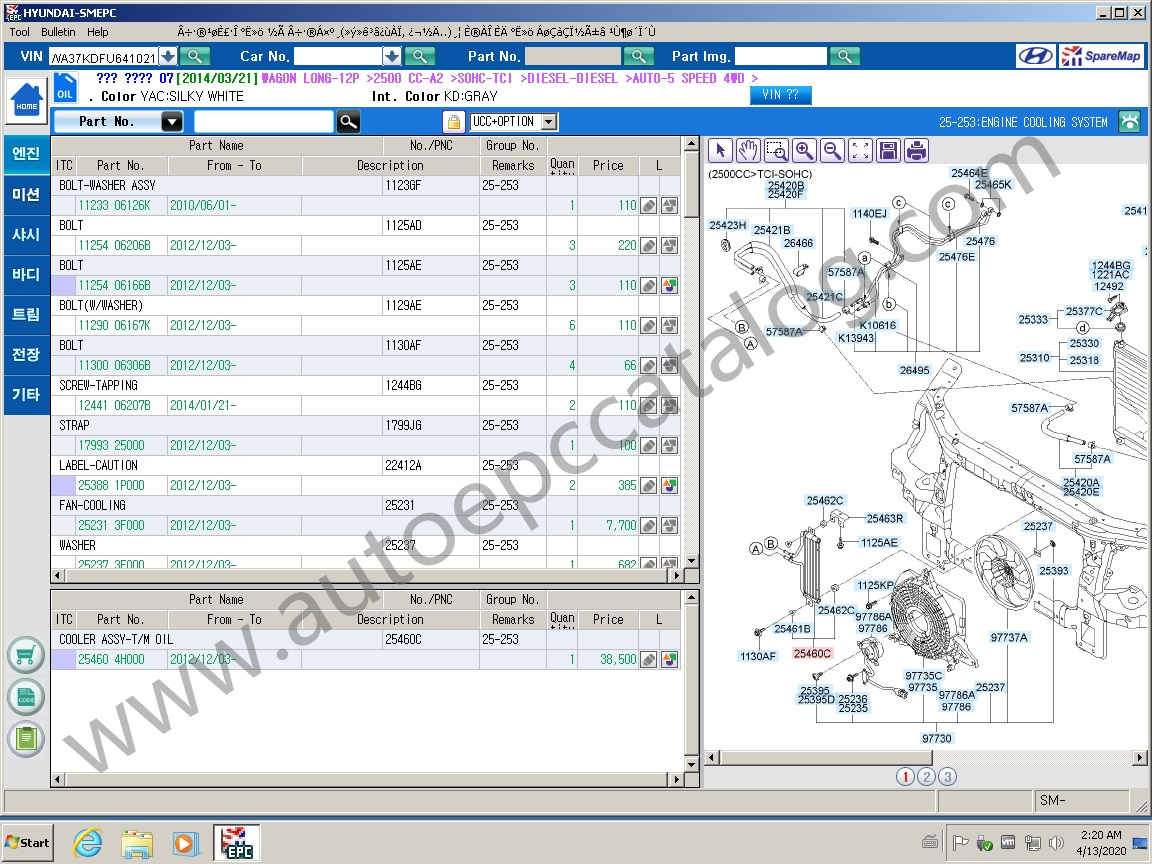
Task: Click the VIN ?? button
Action: 780,95
